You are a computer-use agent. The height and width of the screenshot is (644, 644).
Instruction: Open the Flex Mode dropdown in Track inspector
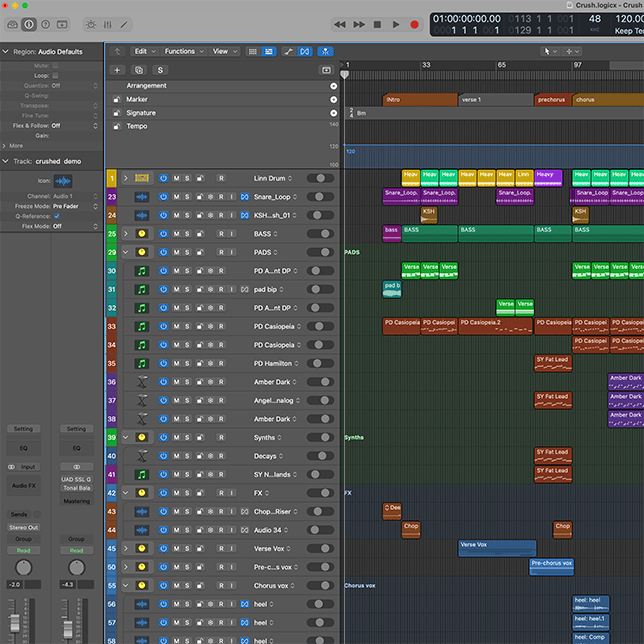[76, 226]
